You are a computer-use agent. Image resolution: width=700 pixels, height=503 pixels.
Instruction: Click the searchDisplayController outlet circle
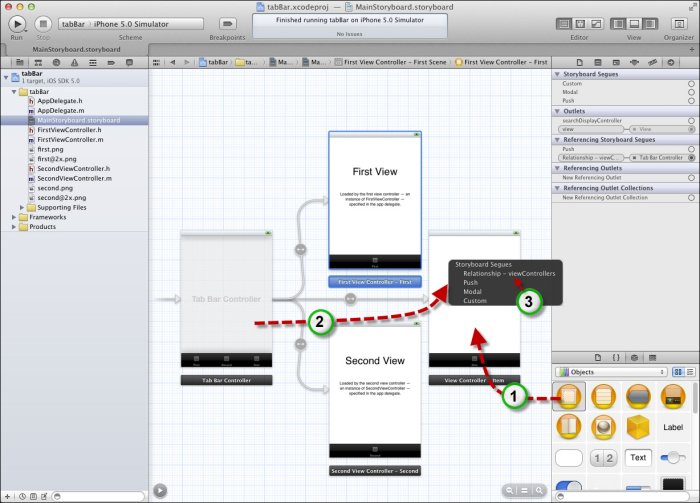point(691,120)
